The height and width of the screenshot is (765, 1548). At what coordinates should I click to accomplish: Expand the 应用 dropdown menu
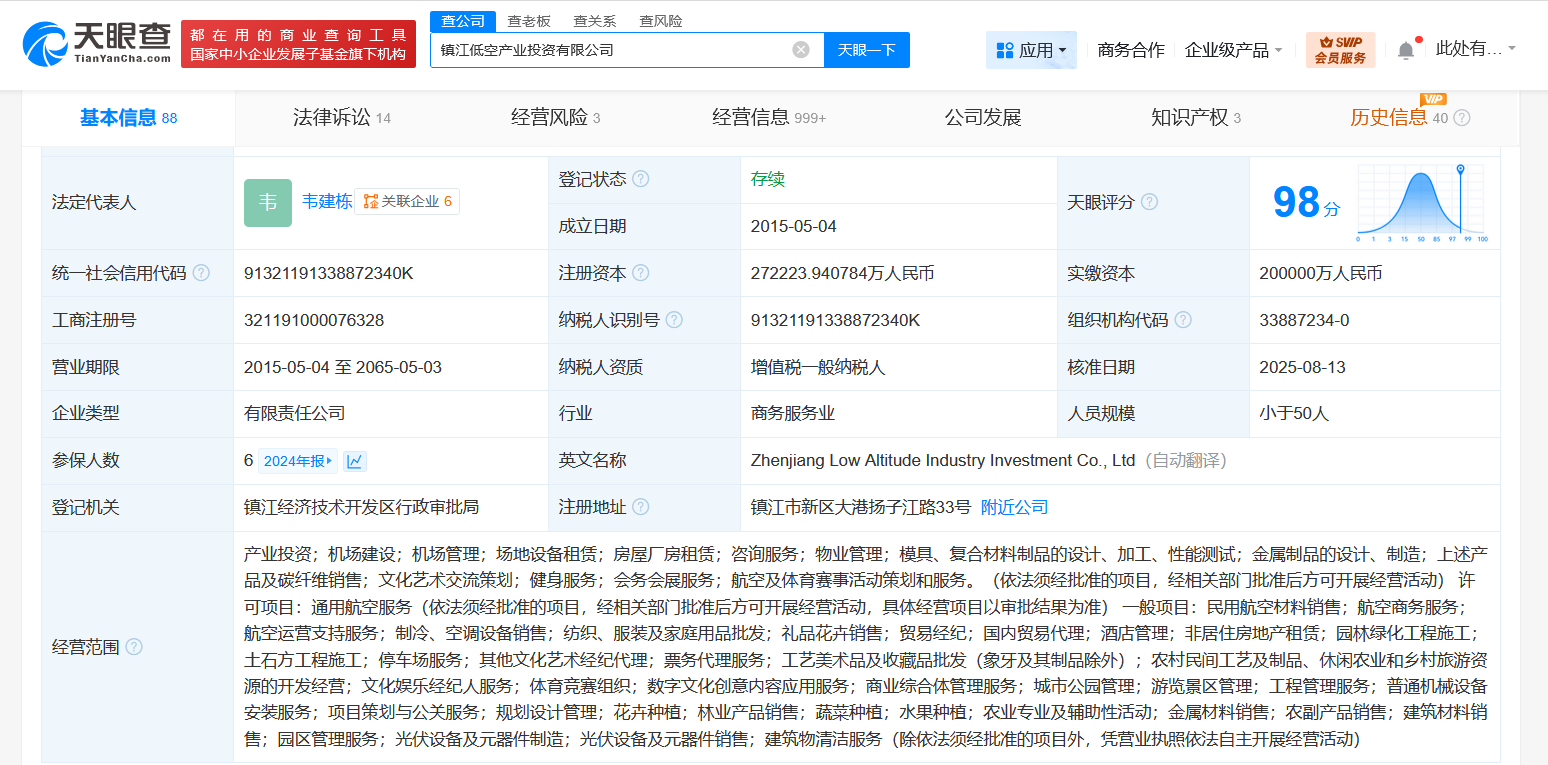click(1031, 50)
